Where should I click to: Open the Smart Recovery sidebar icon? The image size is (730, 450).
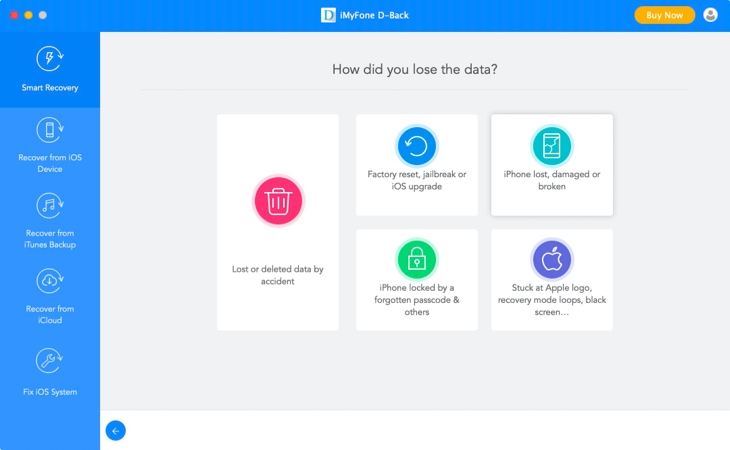tap(49, 59)
